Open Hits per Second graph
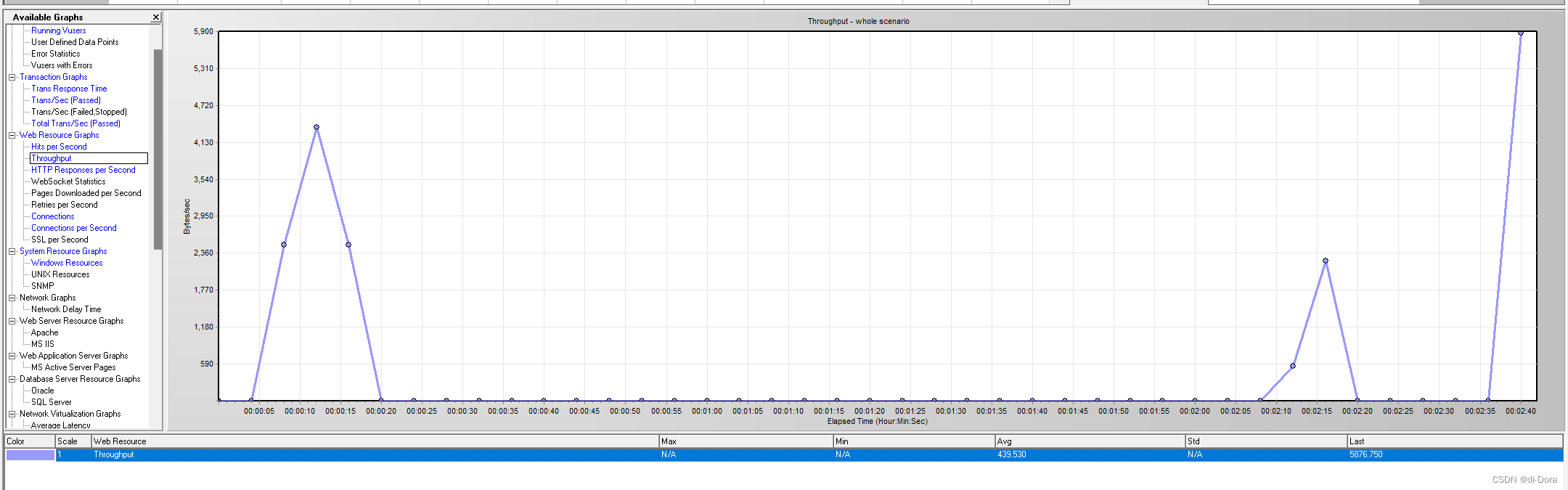1568x490 pixels. coord(59,147)
